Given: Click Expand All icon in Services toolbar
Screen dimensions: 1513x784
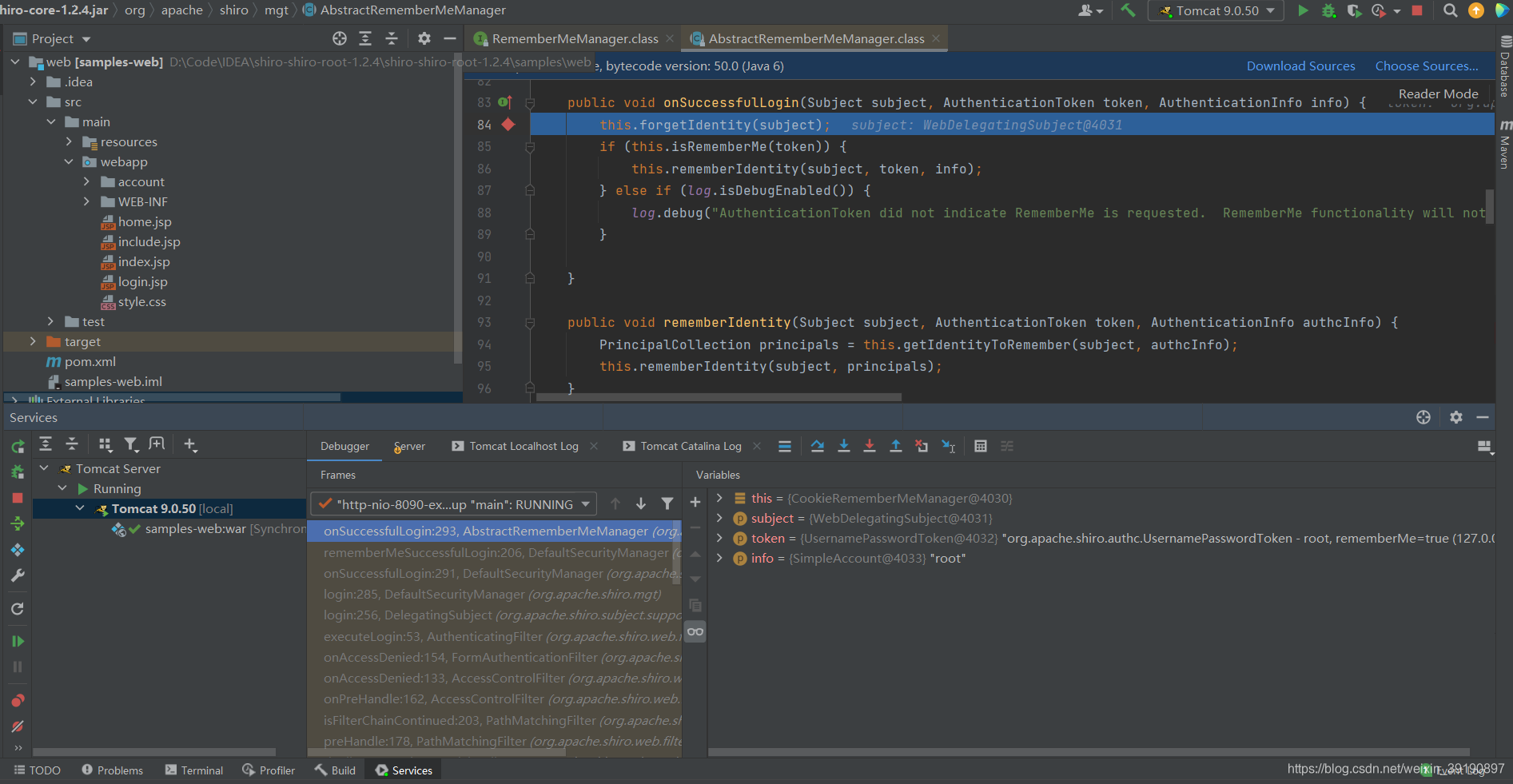Looking at the screenshot, I should 46,444.
